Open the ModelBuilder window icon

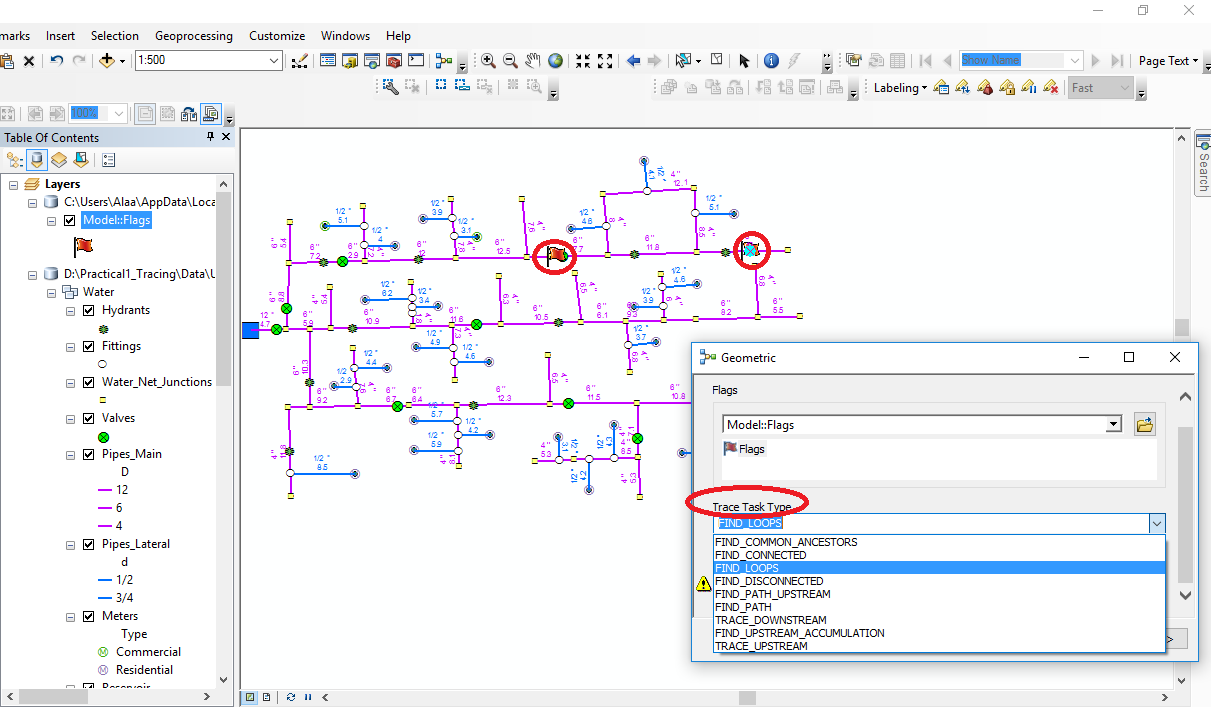(x=444, y=61)
